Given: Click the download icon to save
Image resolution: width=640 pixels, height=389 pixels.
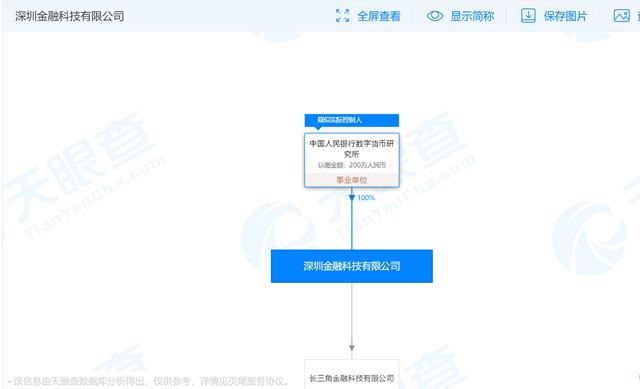Looking at the screenshot, I should 528,16.
